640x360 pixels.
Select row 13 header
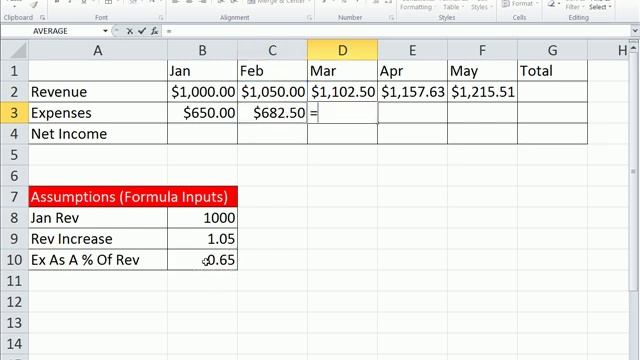pyautogui.click(x=14, y=323)
